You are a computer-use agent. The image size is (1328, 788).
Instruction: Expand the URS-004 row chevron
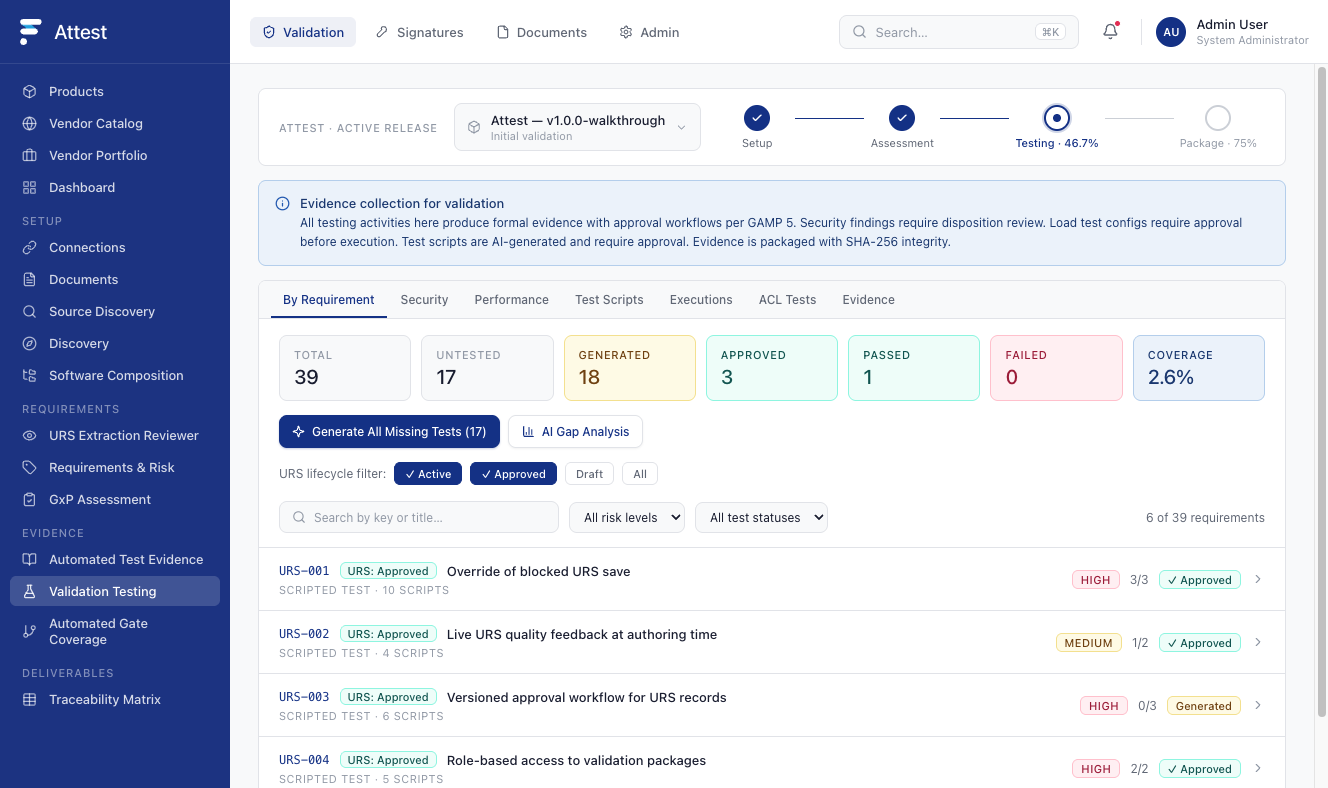(x=1258, y=768)
